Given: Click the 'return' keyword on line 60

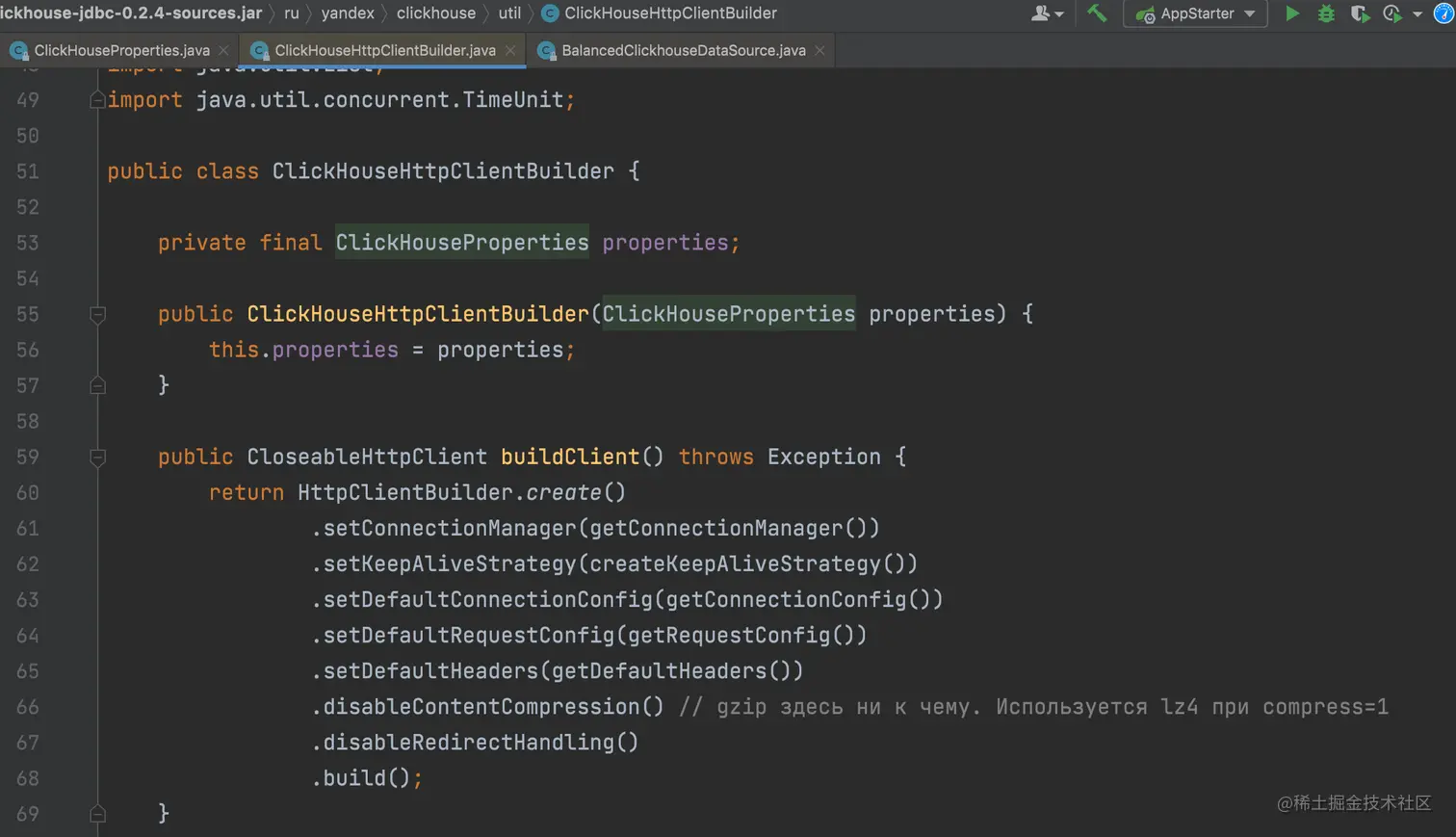Looking at the screenshot, I should tap(247, 493).
